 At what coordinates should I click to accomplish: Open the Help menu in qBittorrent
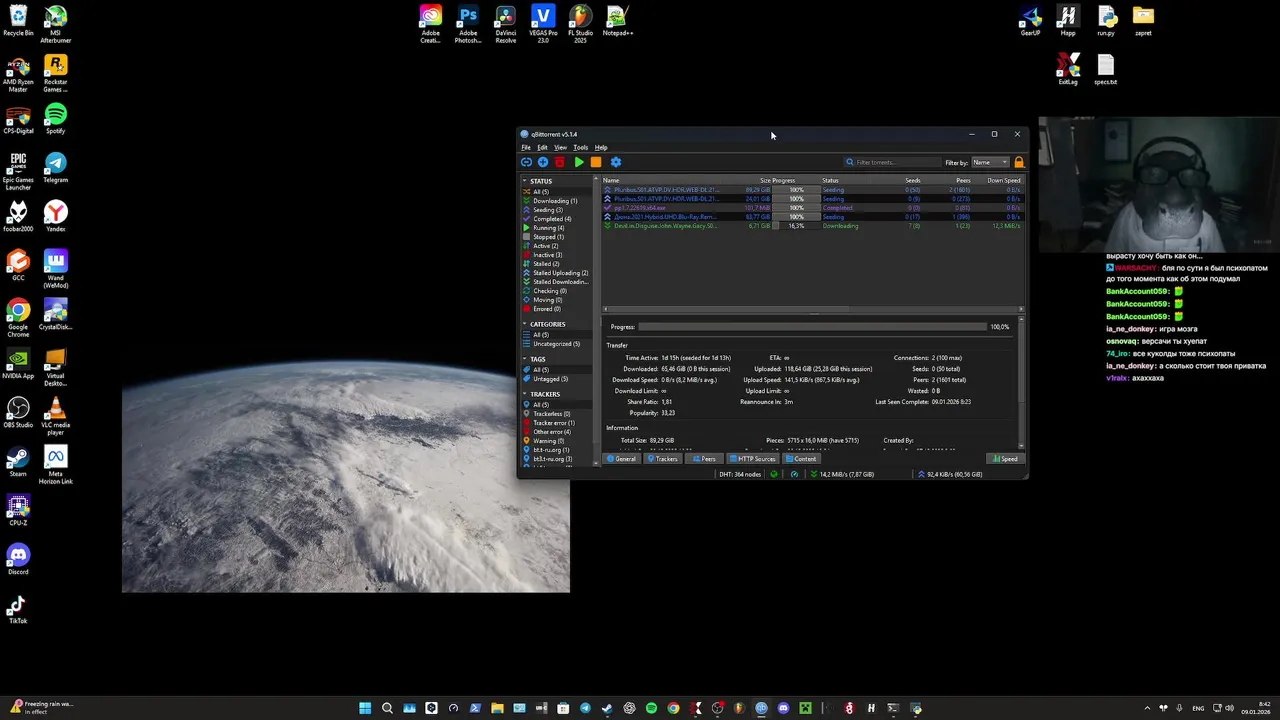point(601,147)
